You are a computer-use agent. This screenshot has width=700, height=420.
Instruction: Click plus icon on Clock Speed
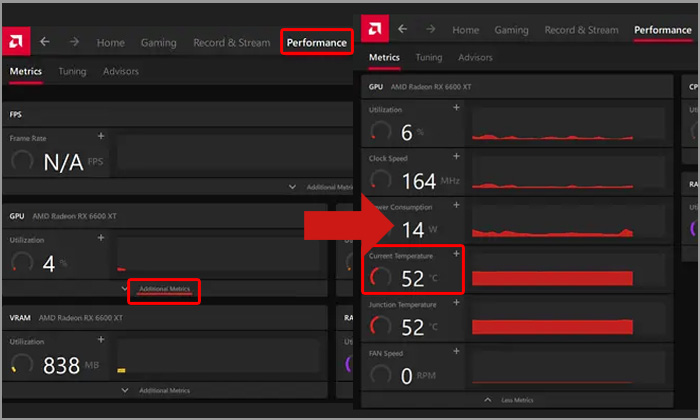[x=456, y=156]
